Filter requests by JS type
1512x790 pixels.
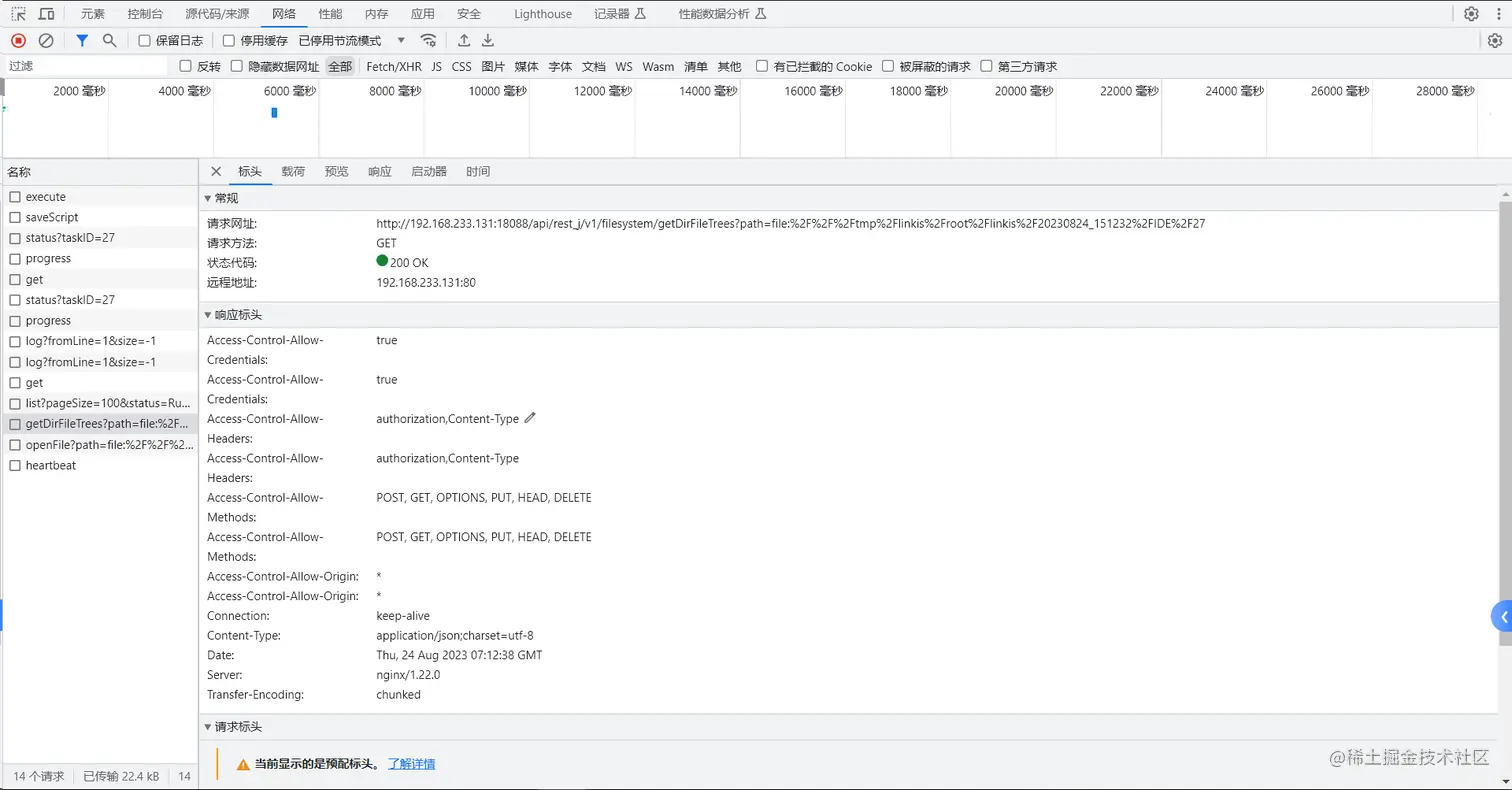(x=436, y=67)
